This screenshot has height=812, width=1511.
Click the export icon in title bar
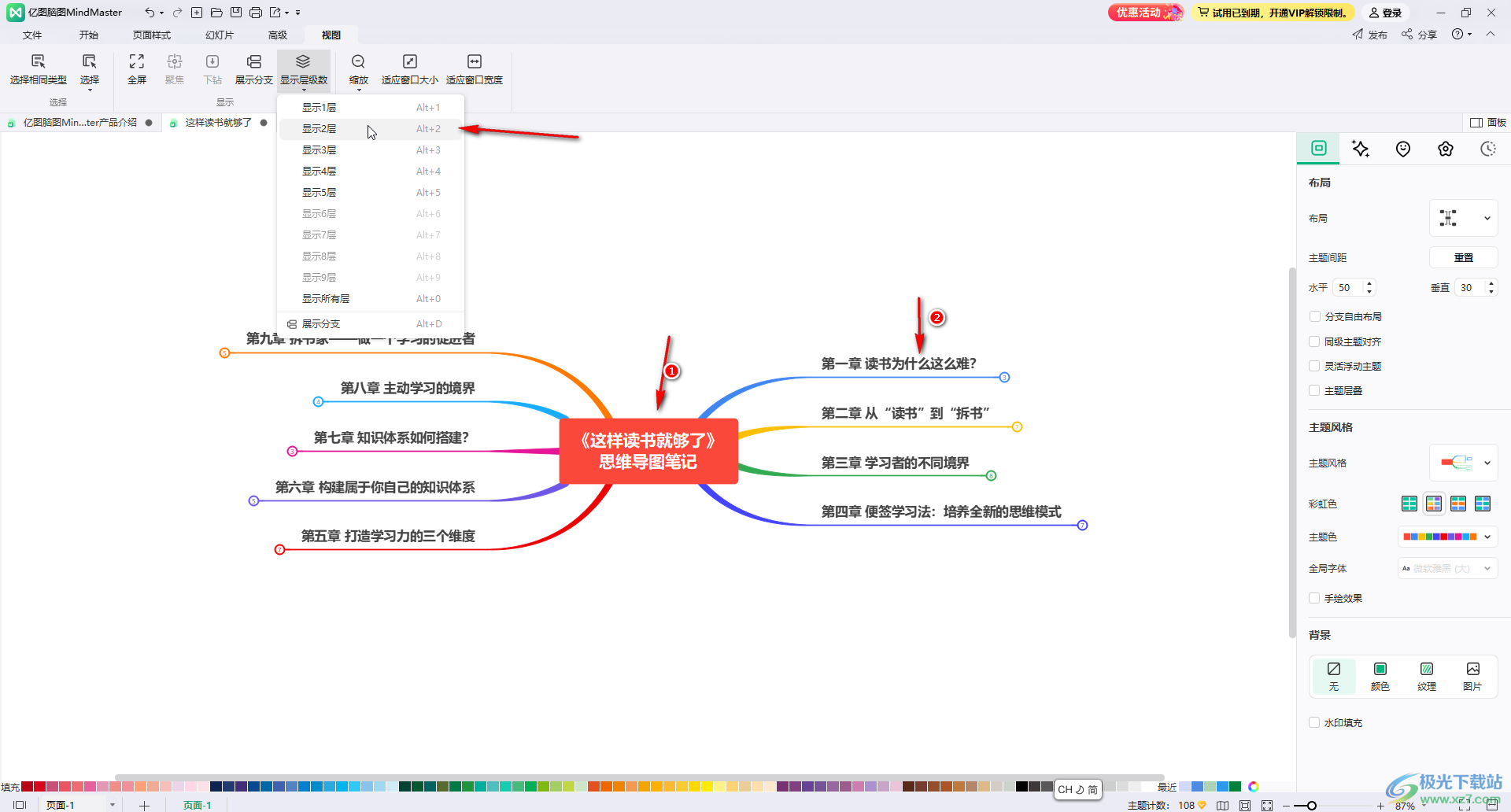[x=275, y=13]
